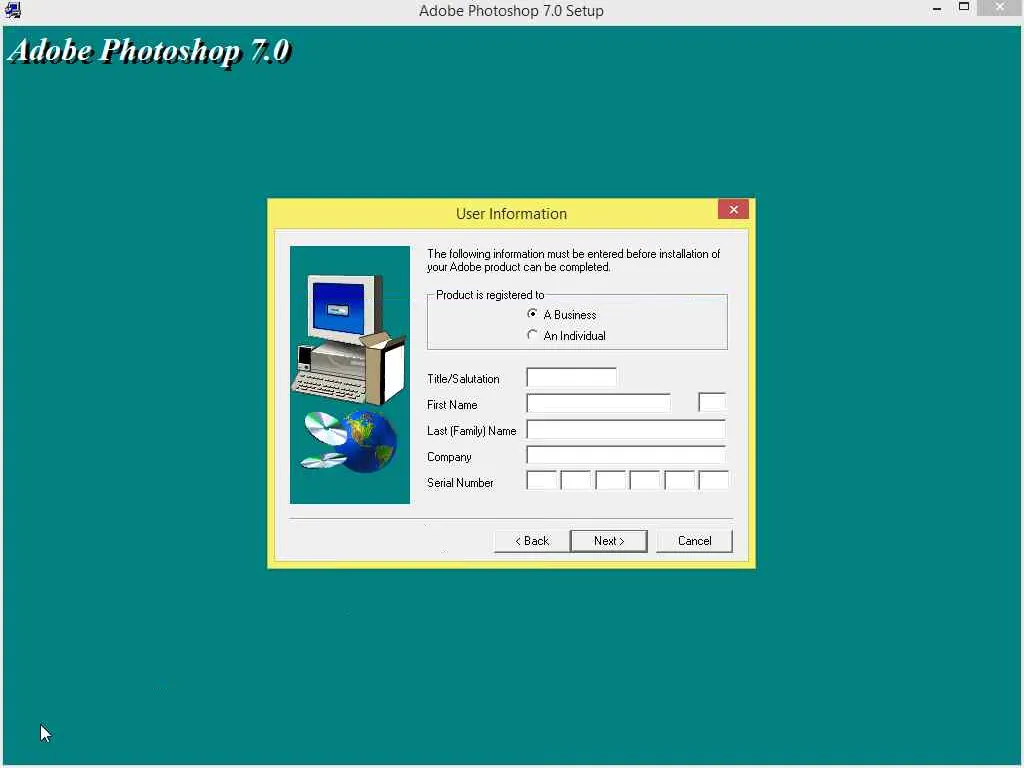Click the Title/Salutation input field
Image resolution: width=1024 pixels, height=768 pixels.
click(x=571, y=377)
